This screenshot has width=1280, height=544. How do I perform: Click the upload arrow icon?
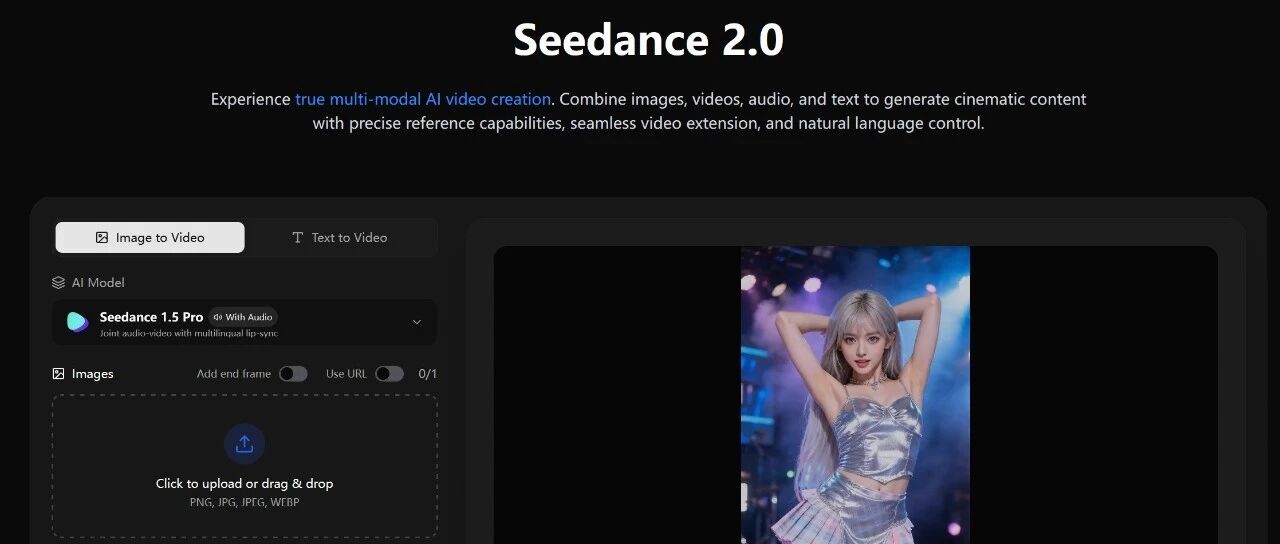point(244,444)
